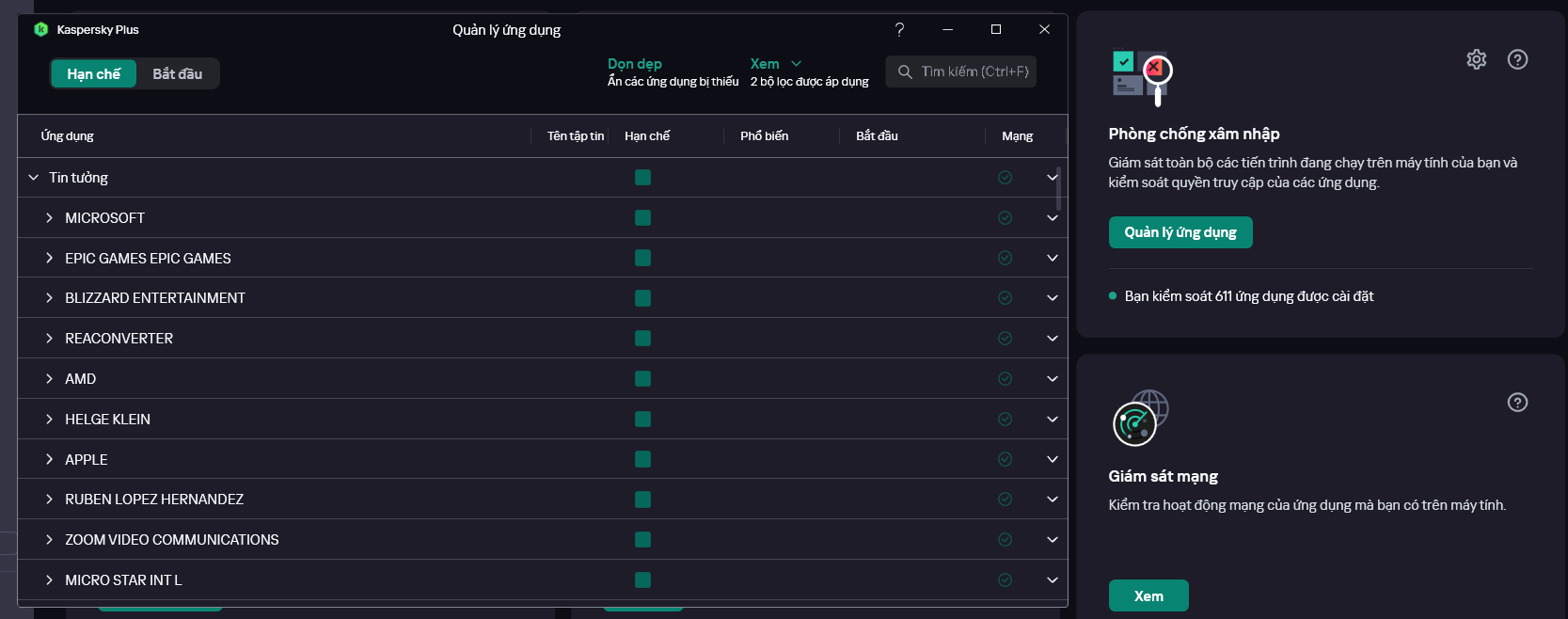Open Intrusion Prevention settings gear icon
Viewport: 1568px width, 619px height.
[x=1477, y=59]
